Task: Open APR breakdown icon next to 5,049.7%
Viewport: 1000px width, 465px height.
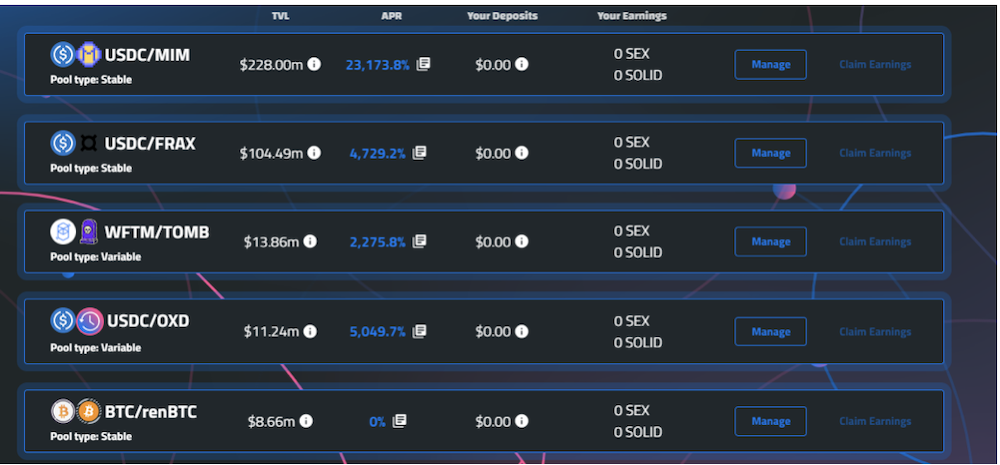Action: pos(419,331)
